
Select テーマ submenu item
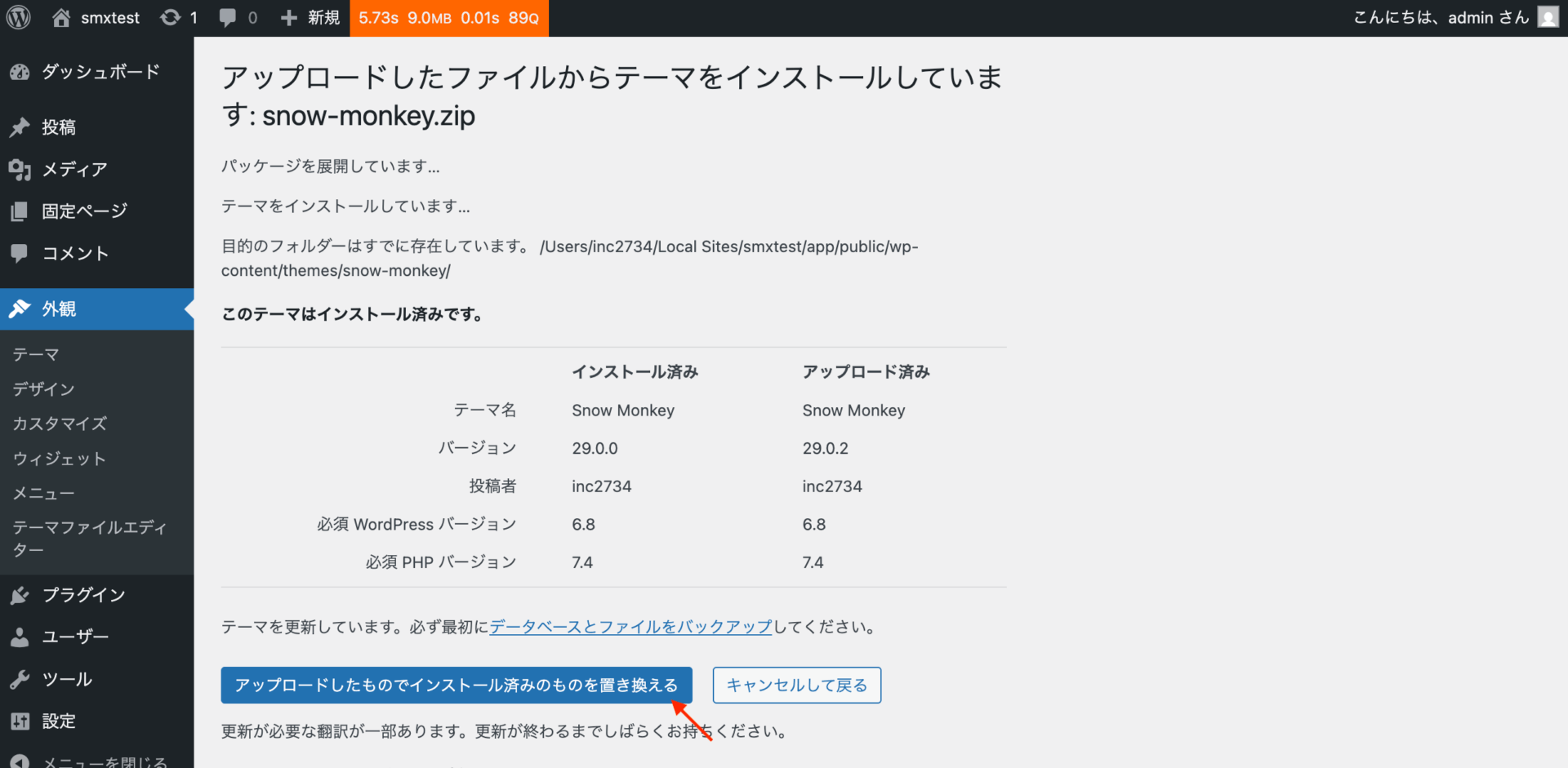point(36,354)
